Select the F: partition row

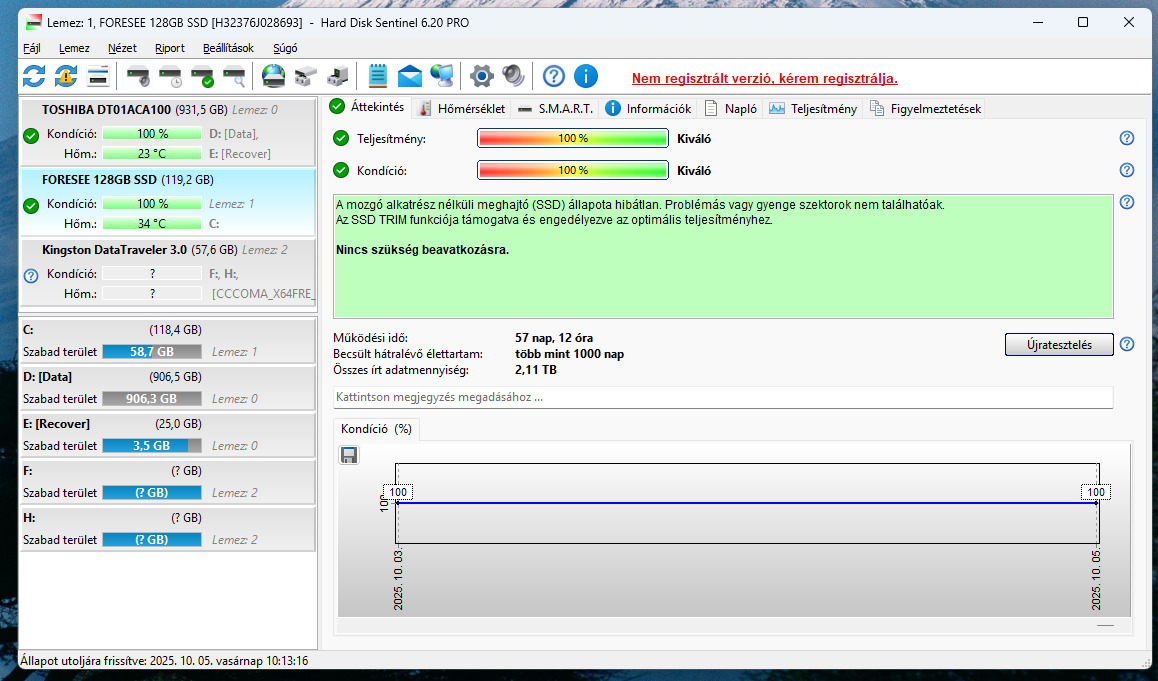(168, 482)
